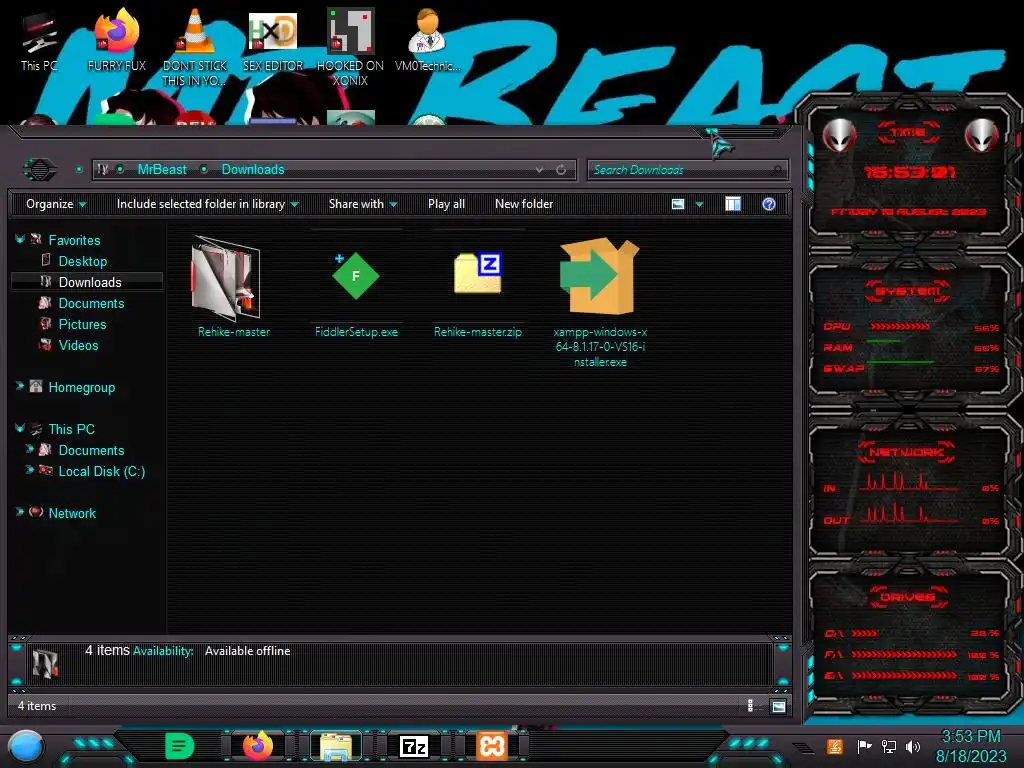Open the address bar history dropdown
1024x768 pixels.
pyautogui.click(x=539, y=170)
